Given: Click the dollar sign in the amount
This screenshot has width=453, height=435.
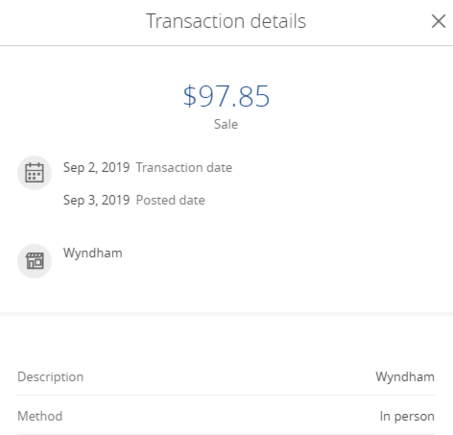Looking at the screenshot, I should pos(190,96).
